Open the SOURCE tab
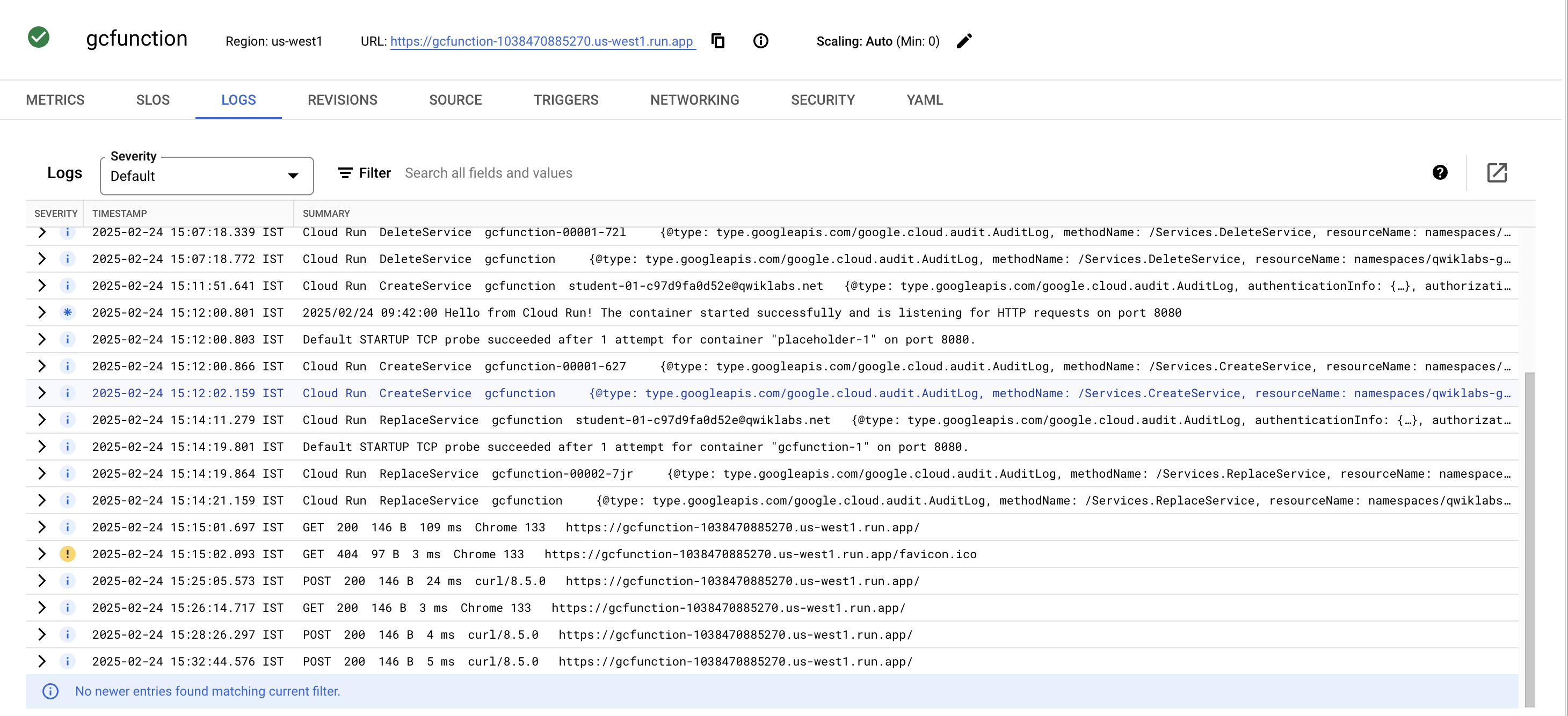Image resolution: width=1568 pixels, height=716 pixels. pos(455,100)
